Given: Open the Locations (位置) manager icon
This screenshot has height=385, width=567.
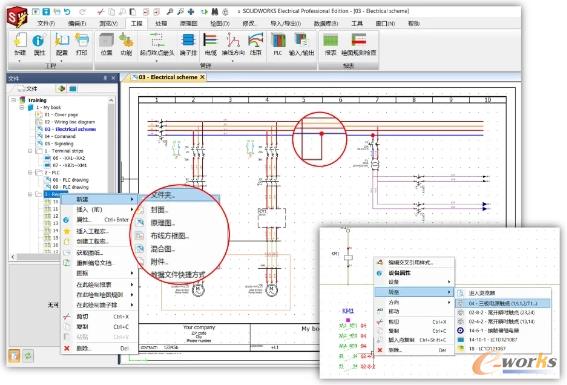Looking at the screenshot, I should (x=106, y=44).
